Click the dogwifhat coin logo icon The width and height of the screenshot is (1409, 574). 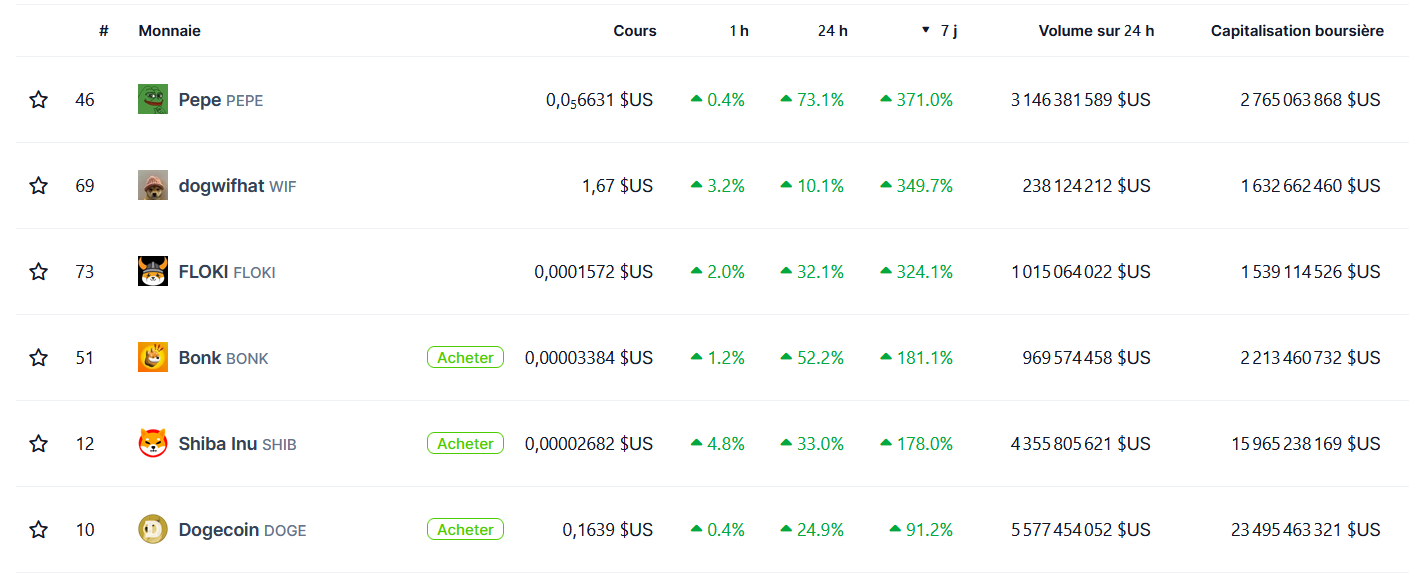click(153, 185)
